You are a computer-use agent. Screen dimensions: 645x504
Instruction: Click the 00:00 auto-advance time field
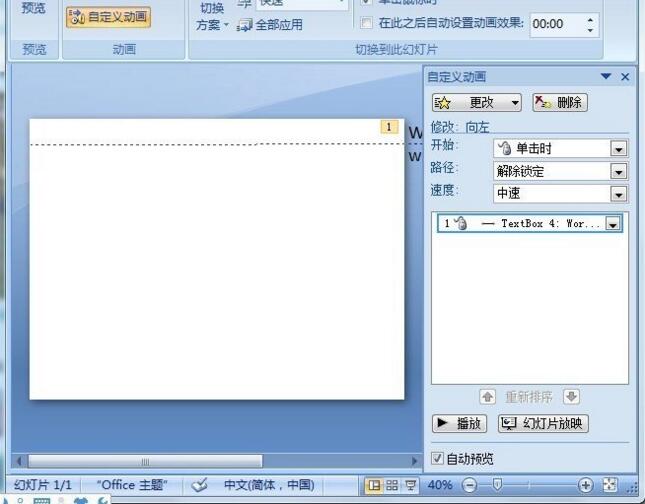557,24
